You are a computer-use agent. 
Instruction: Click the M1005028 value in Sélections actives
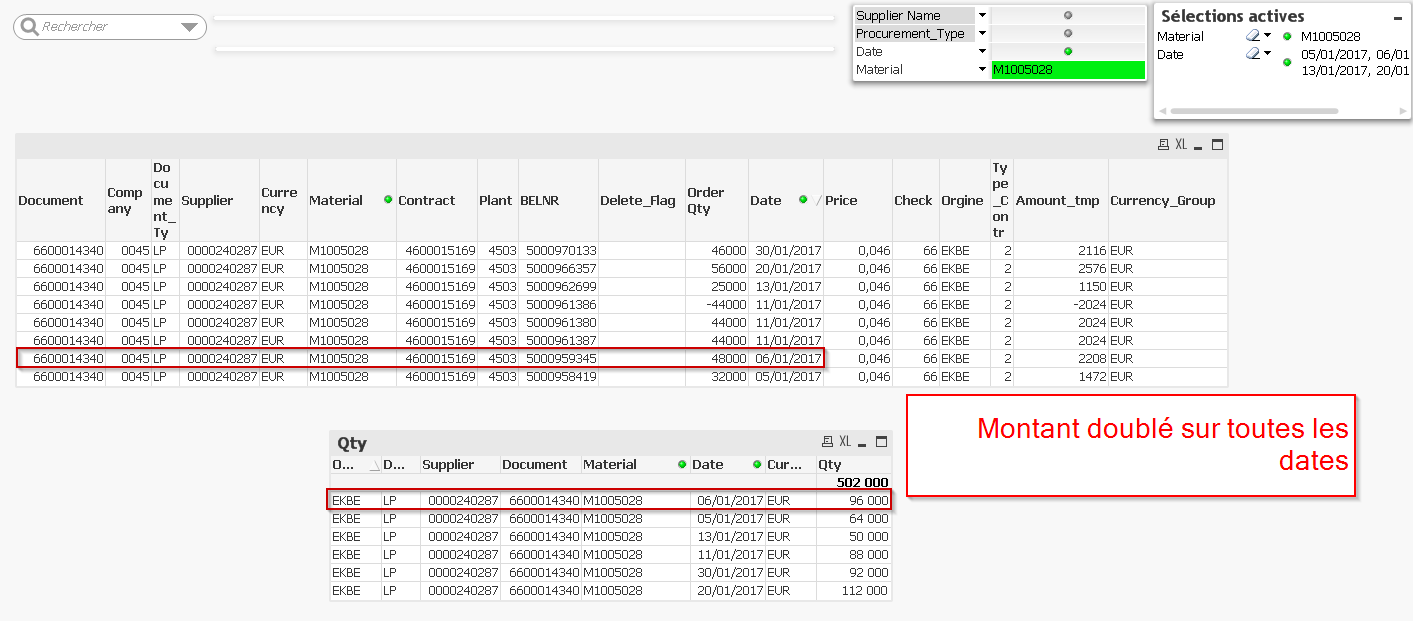pyautogui.click(x=1330, y=37)
